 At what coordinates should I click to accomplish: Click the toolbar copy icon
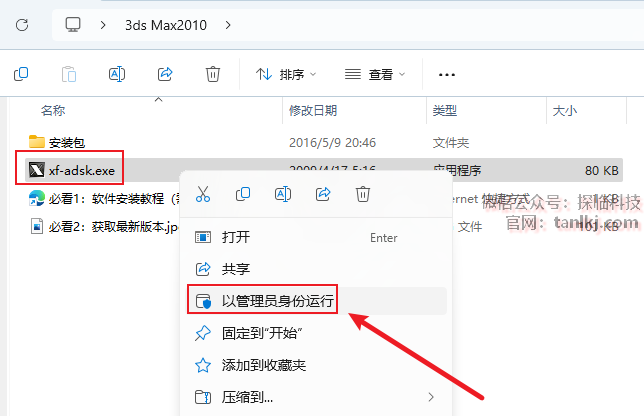coord(21,74)
